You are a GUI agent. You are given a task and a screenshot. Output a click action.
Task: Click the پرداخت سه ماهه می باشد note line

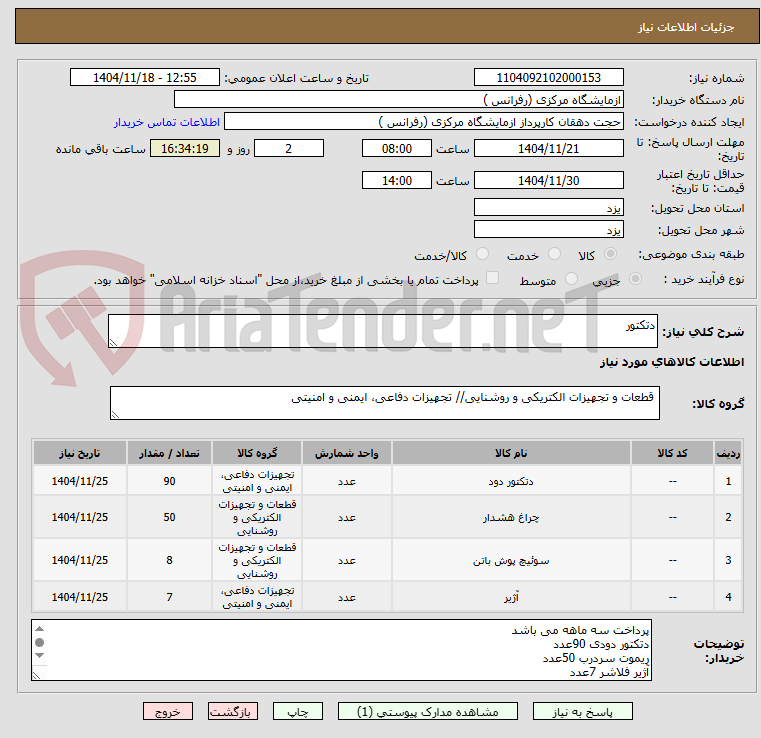click(580, 630)
